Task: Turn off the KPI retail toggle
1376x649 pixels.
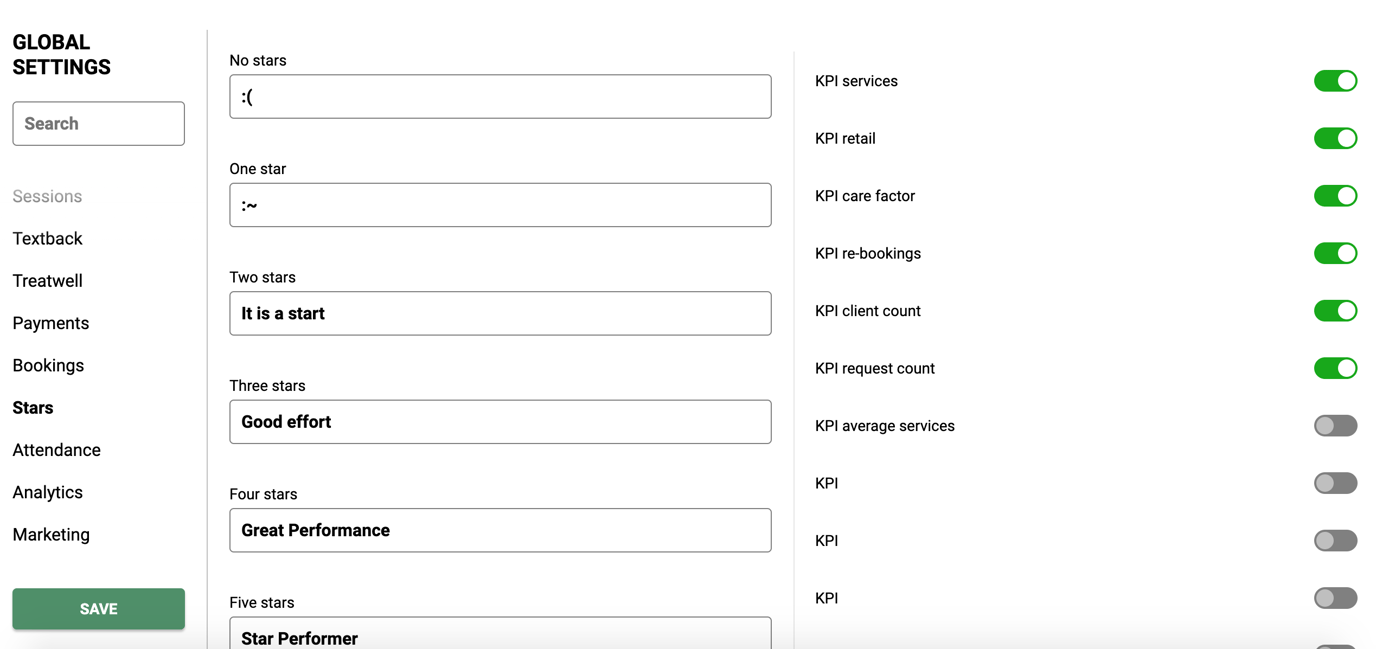Action: click(x=1336, y=138)
